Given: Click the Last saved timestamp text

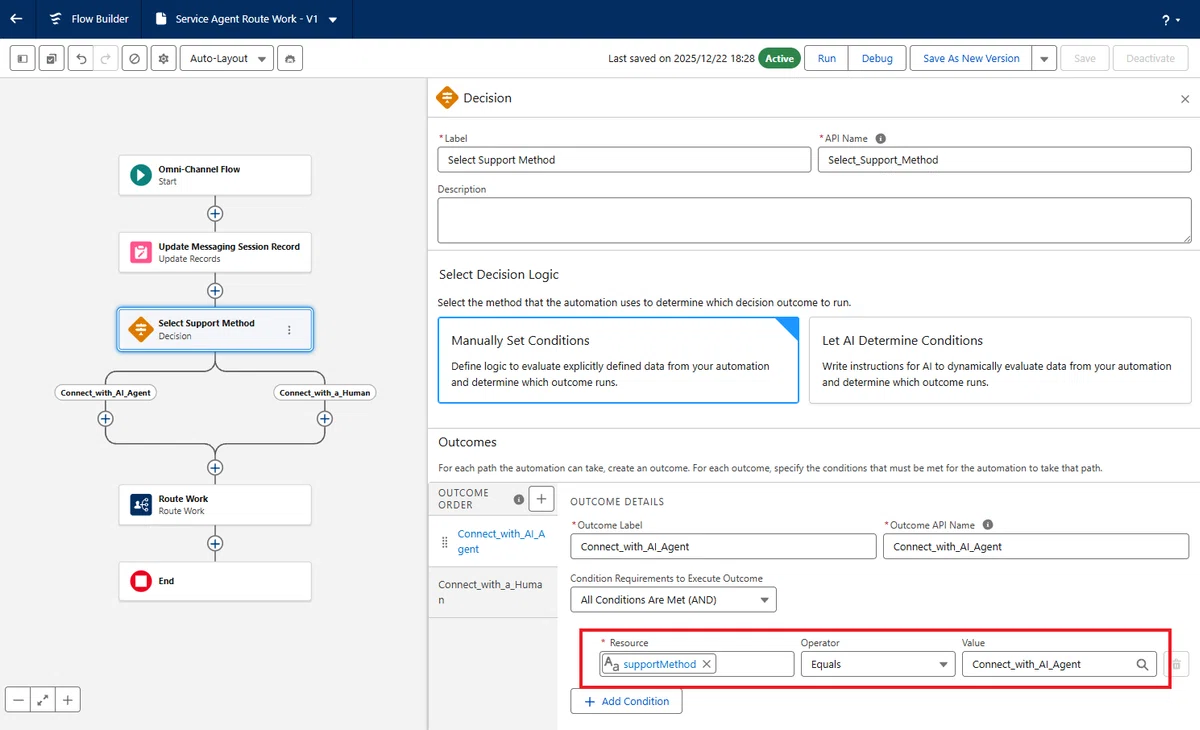Looking at the screenshot, I should (x=681, y=58).
